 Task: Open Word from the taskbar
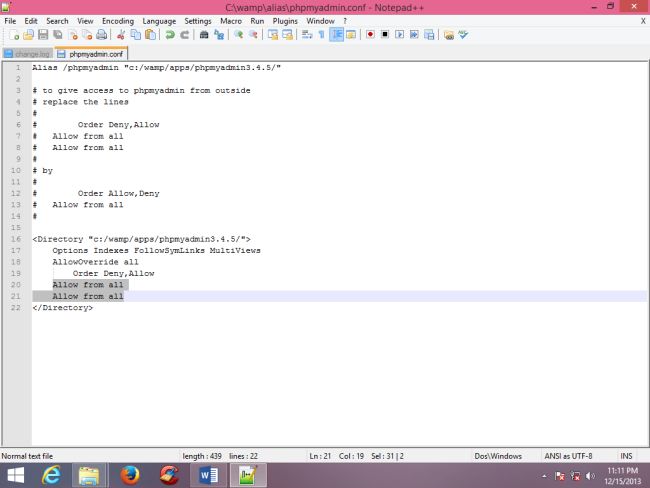209,476
